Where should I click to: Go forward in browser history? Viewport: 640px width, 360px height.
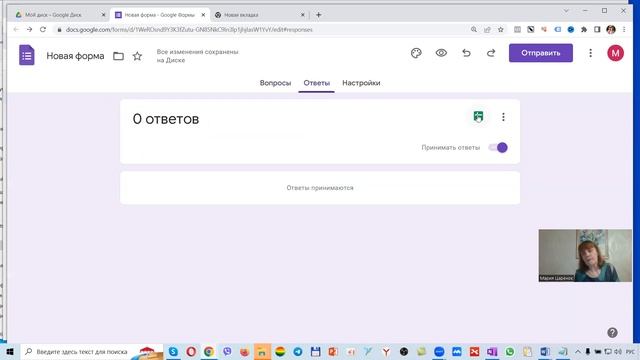tap(29, 29)
